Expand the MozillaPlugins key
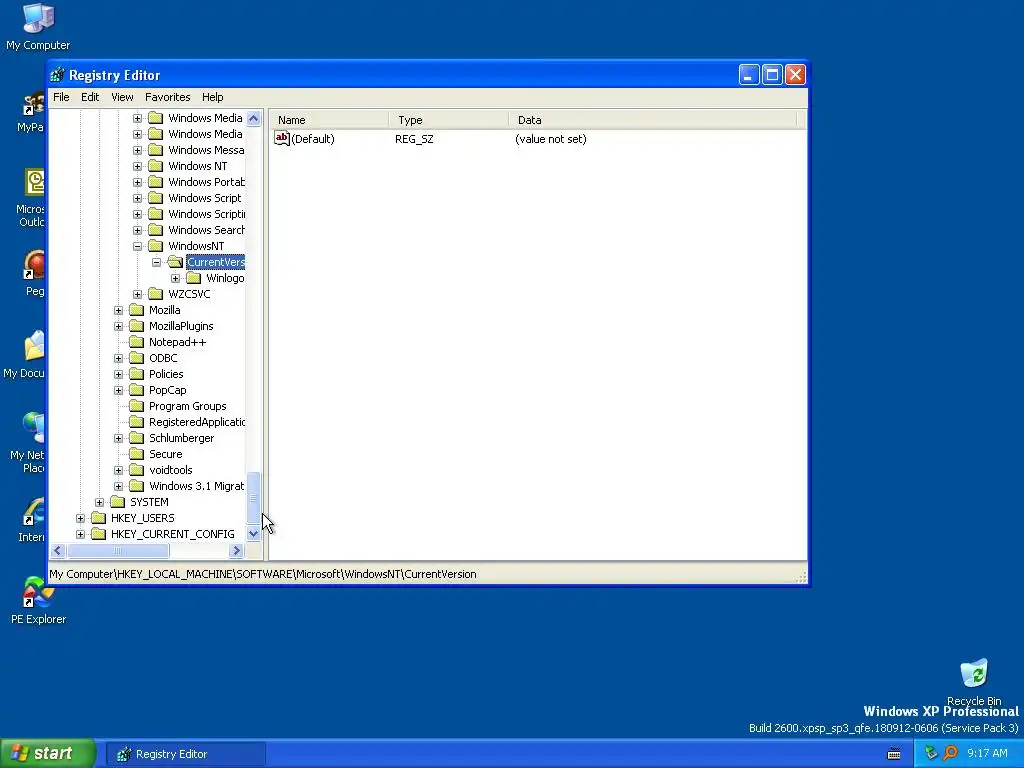The image size is (1024, 768). click(x=118, y=326)
